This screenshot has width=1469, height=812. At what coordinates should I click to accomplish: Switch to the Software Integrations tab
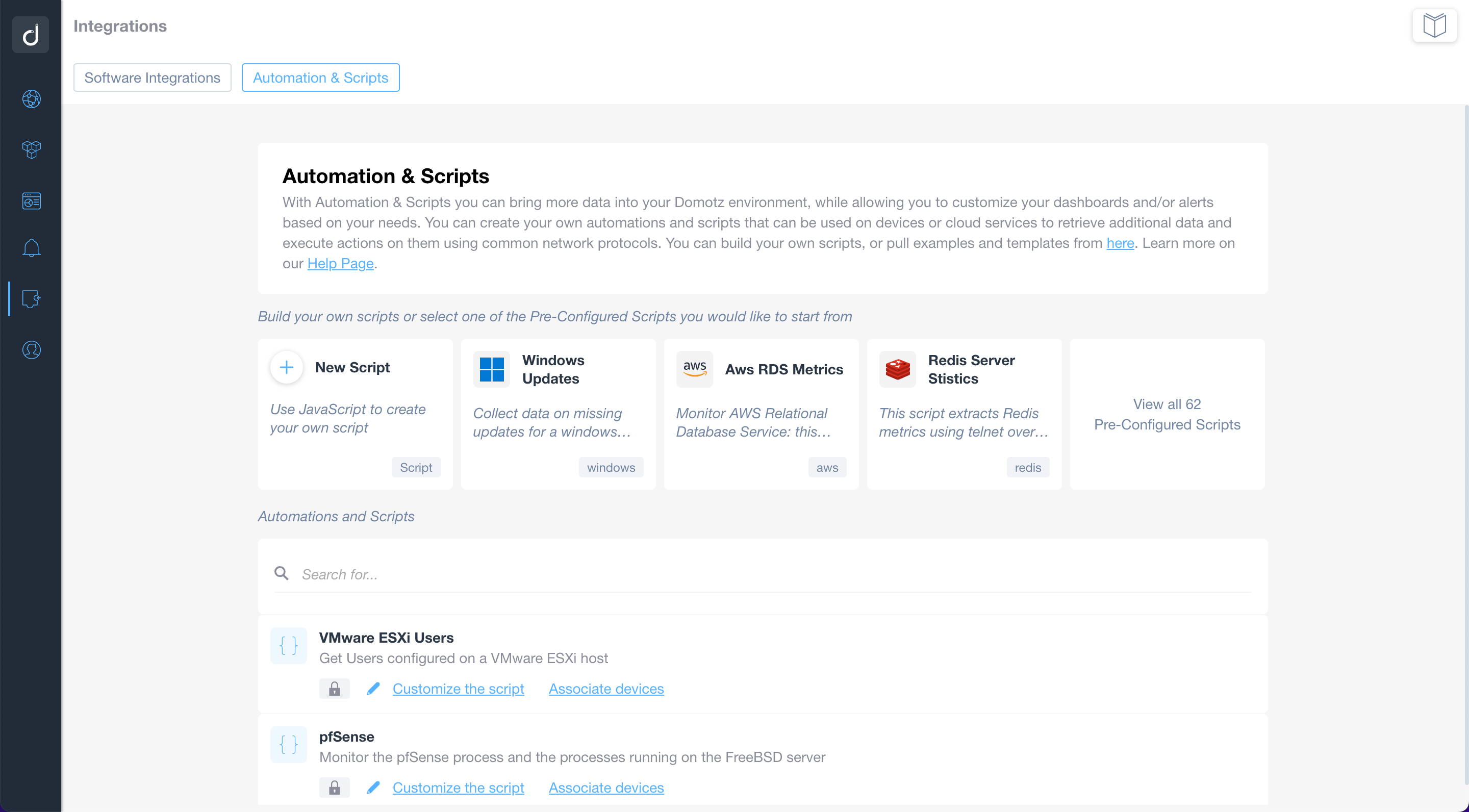tap(152, 77)
